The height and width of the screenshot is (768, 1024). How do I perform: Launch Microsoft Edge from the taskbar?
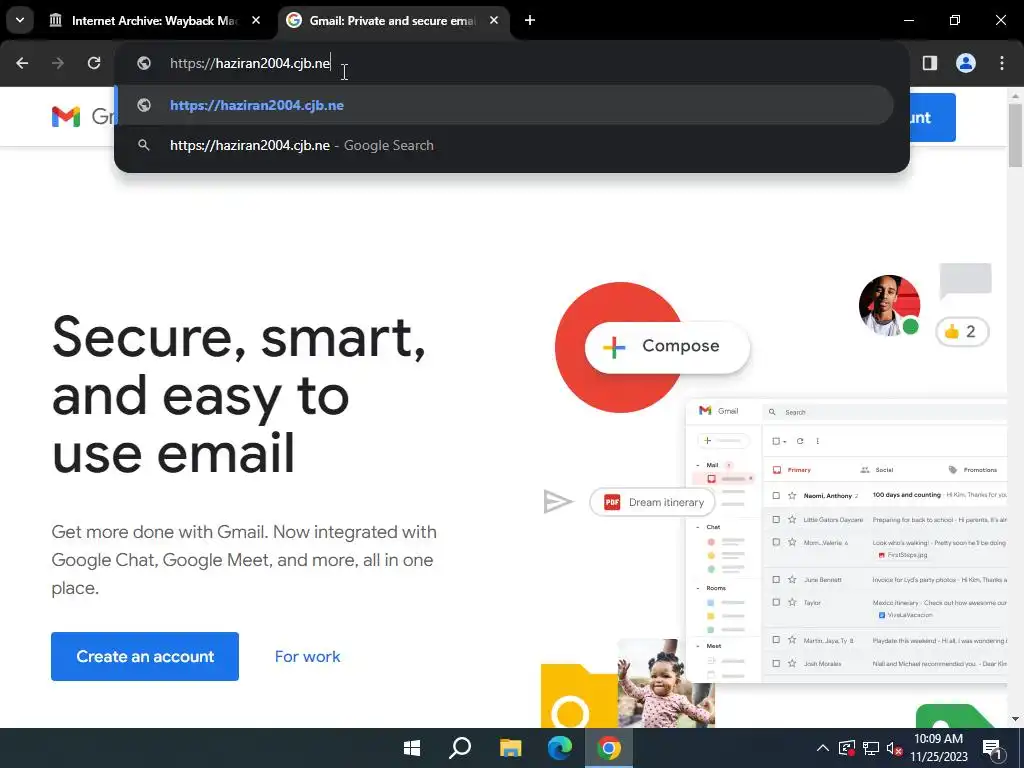tap(560, 748)
